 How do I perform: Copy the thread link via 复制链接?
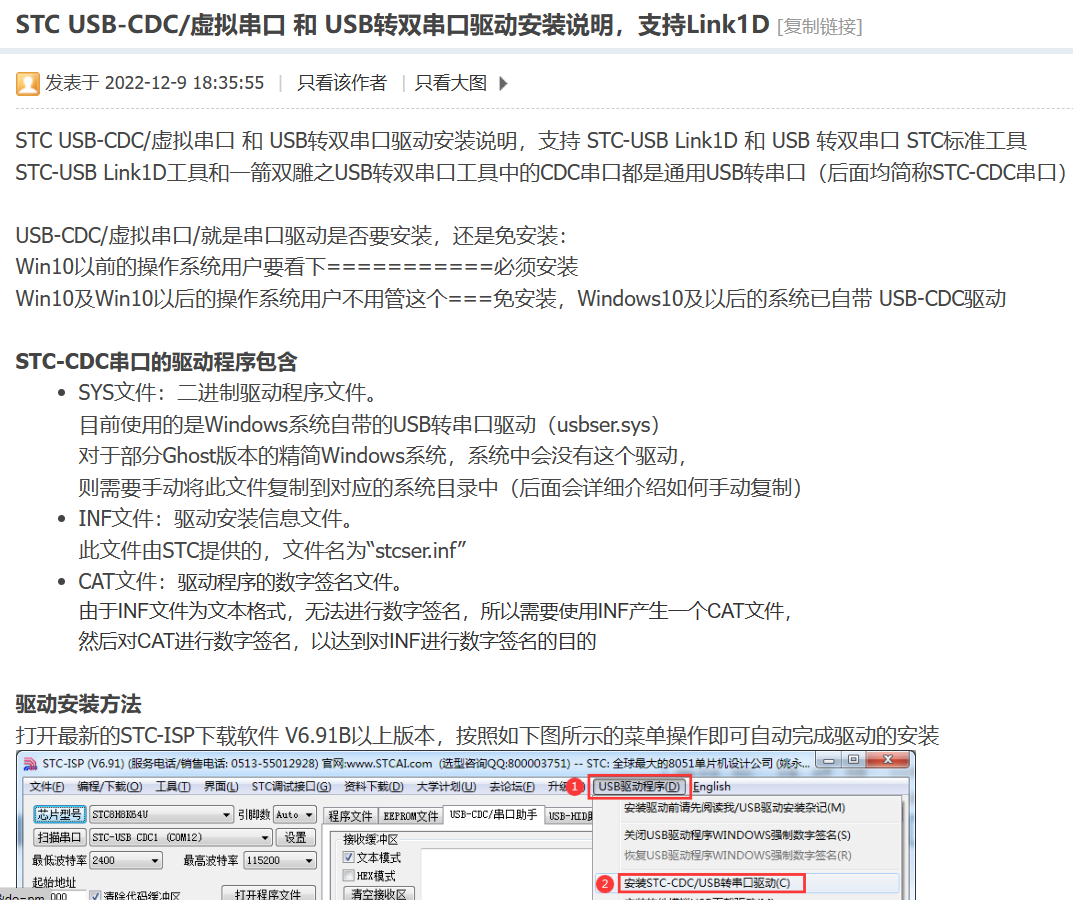click(x=820, y=27)
